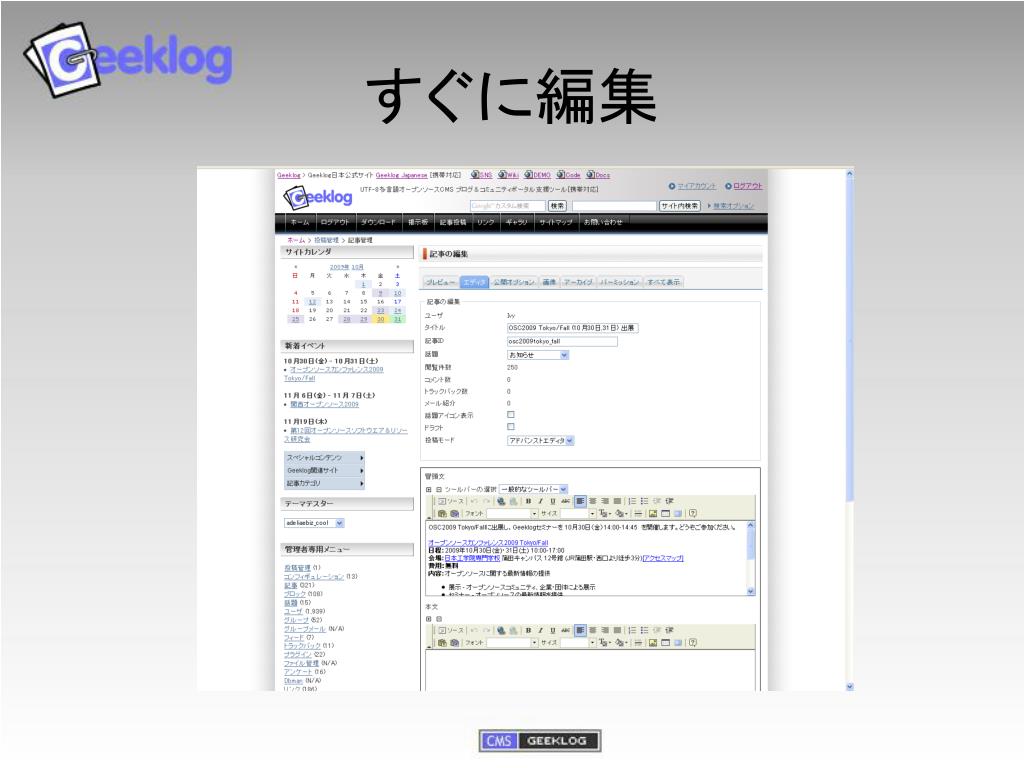
Task: Open 記事投稿 in the black navigation bar
Action: click(x=453, y=222)
